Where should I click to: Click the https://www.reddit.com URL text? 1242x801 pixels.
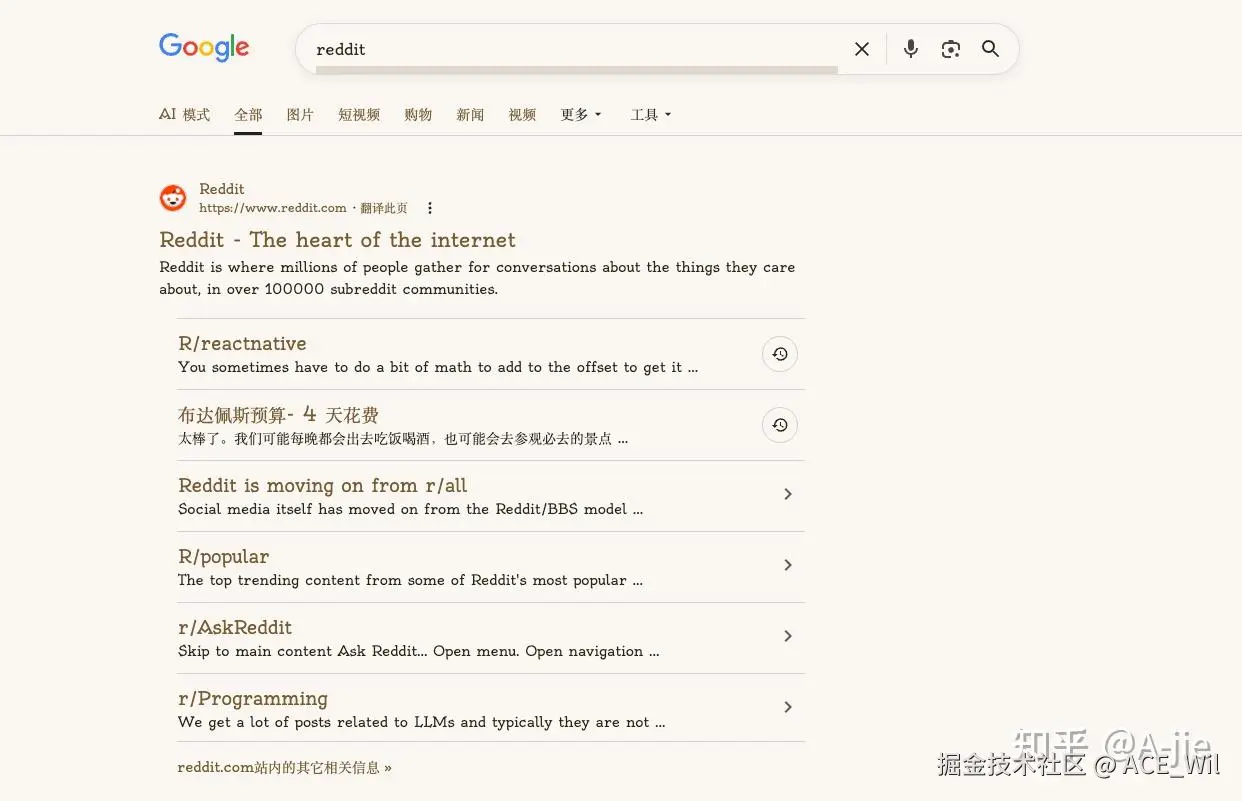point(273,208)
